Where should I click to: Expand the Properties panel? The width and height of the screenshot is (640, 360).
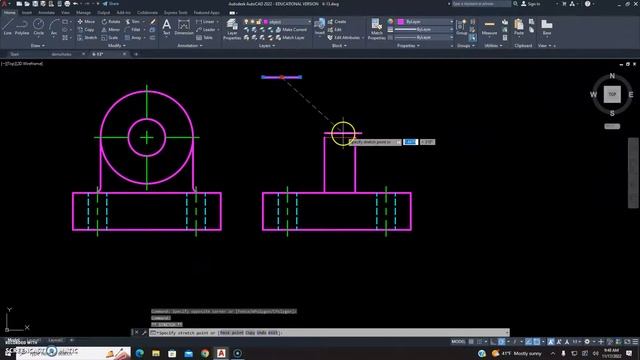tap(408, 46)
